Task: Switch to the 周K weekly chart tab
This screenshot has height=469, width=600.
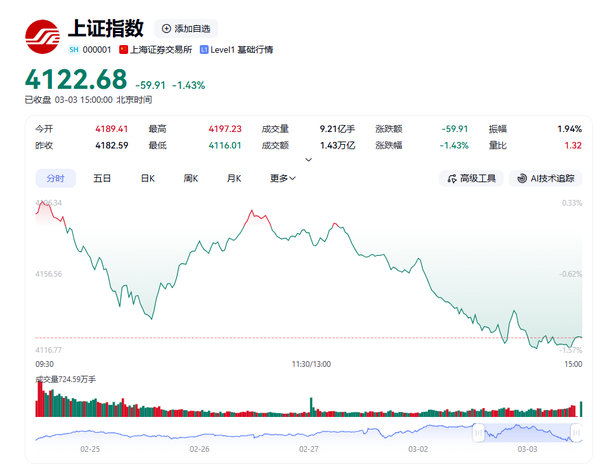Action: pos(191,178)
